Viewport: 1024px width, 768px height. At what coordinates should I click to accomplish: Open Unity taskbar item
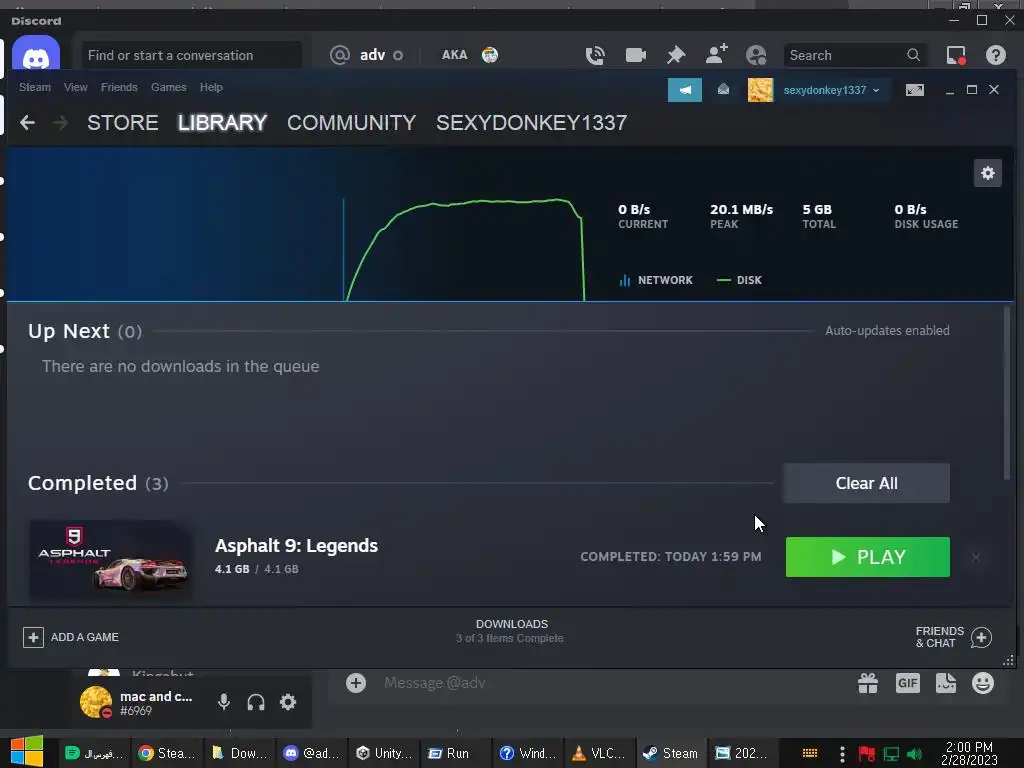(383, 753)
